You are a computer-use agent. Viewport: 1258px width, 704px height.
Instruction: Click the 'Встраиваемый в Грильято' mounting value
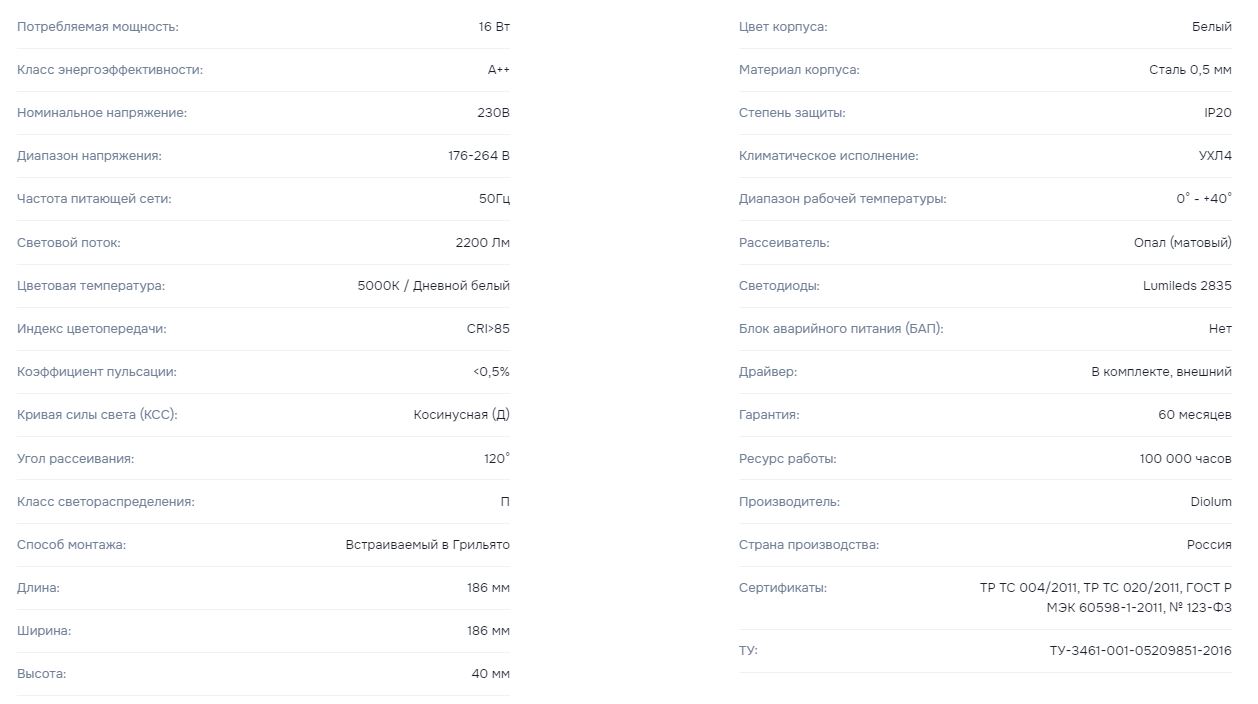tap(427, 545)
